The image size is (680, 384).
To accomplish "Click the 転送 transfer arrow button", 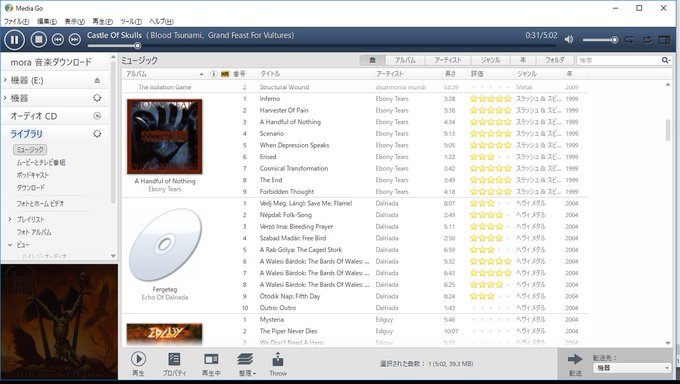I will click(x=575, y=364).
